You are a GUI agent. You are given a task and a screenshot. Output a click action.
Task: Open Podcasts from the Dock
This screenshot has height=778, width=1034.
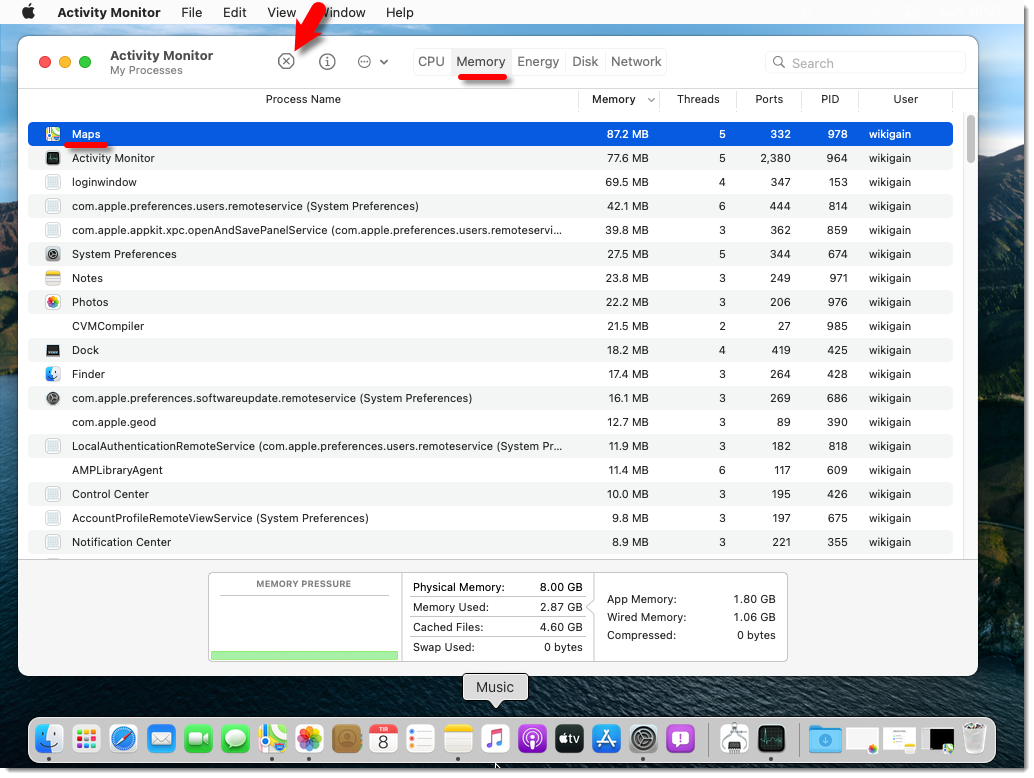pyautogui.click(x=532, y=738)
